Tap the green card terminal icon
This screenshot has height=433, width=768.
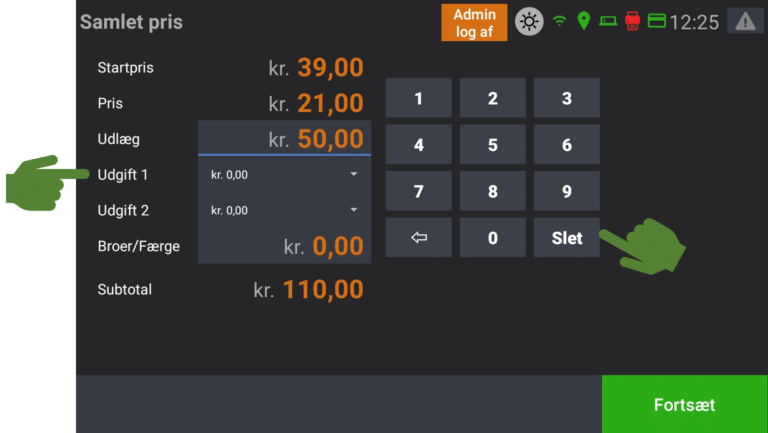pos(656,21)
